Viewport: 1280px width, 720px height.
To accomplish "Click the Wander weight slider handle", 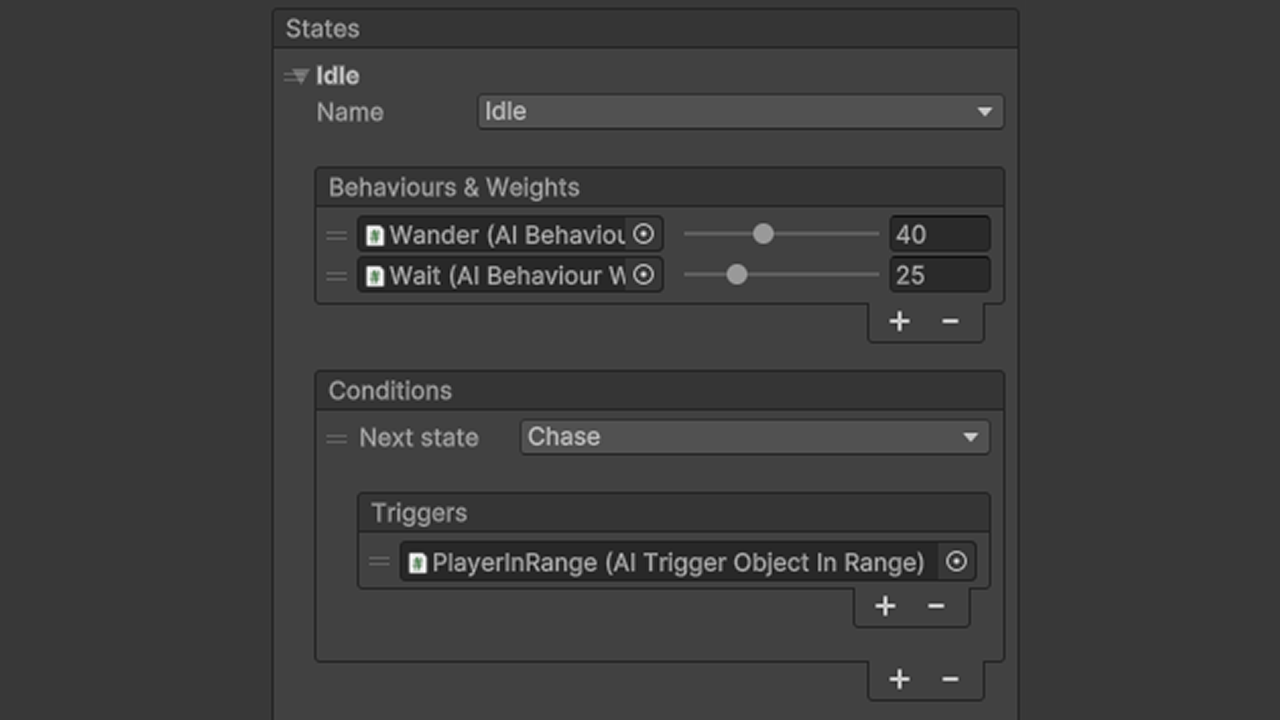I will (x=763, y=234).
